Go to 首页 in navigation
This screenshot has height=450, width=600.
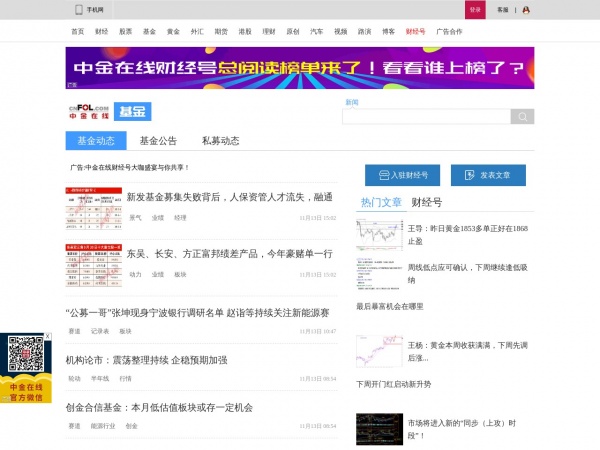tap(78, 32)
